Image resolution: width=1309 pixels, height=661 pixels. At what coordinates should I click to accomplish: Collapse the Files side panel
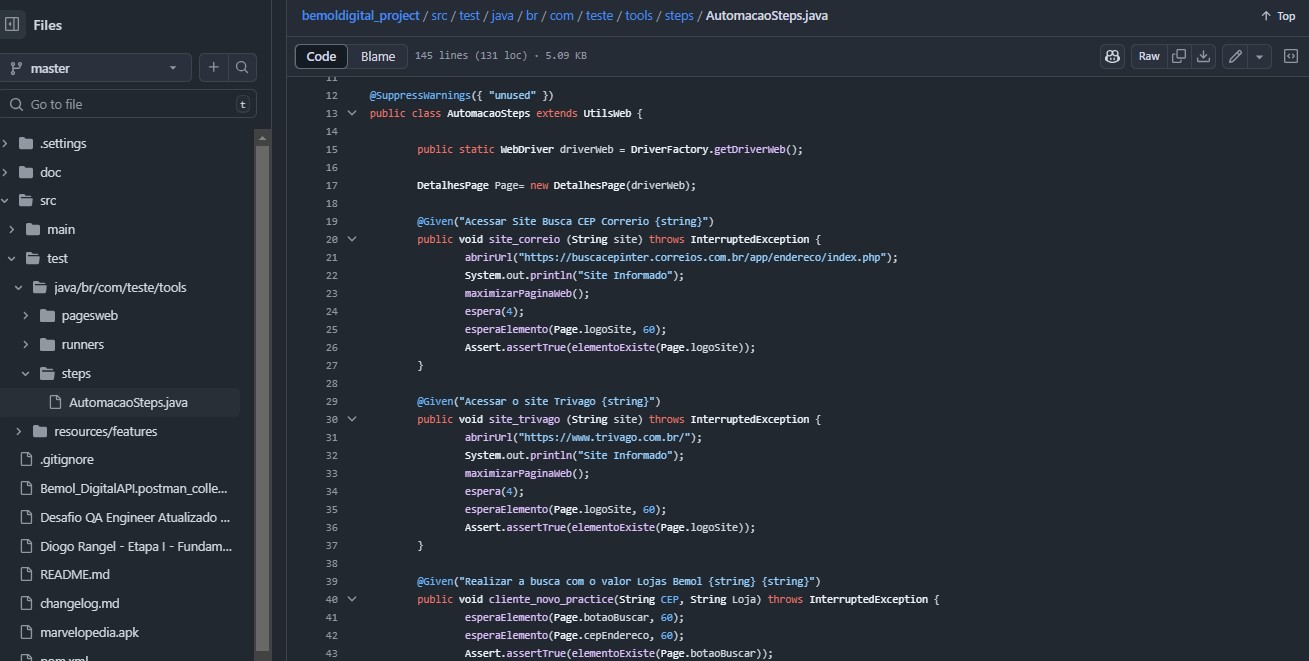(x=13, y=25)
